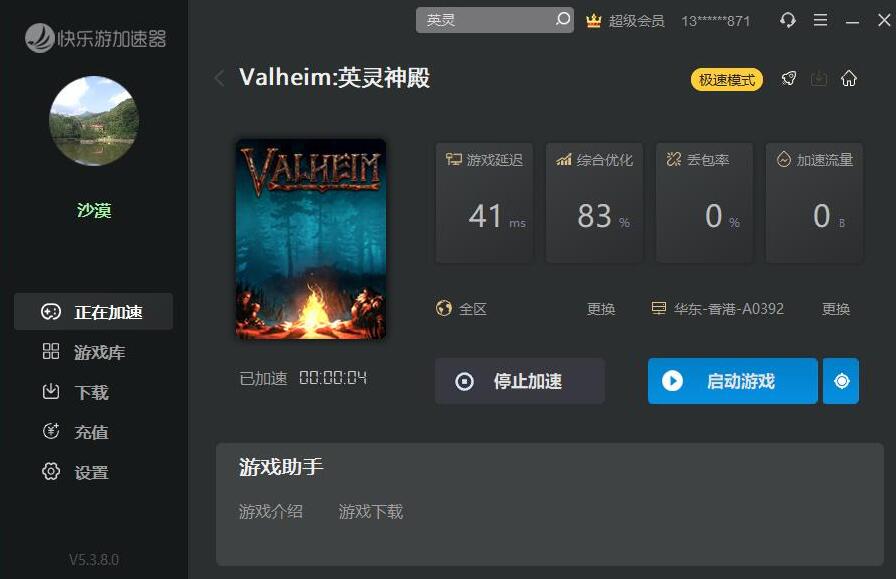Go back using the left arrow
Screen dimensions: 896x579
(219, 78)
